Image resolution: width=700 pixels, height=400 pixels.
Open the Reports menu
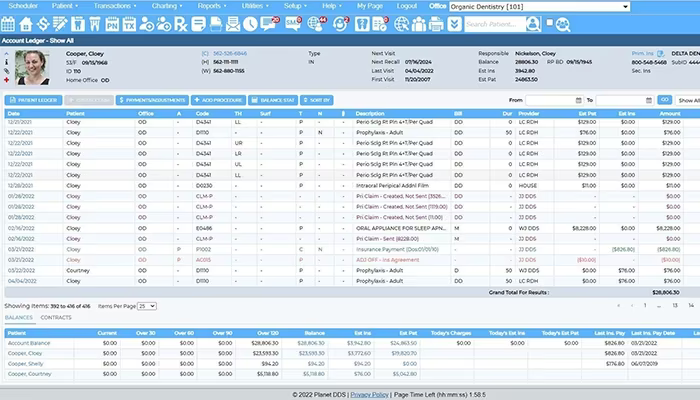tap(212, 6)
